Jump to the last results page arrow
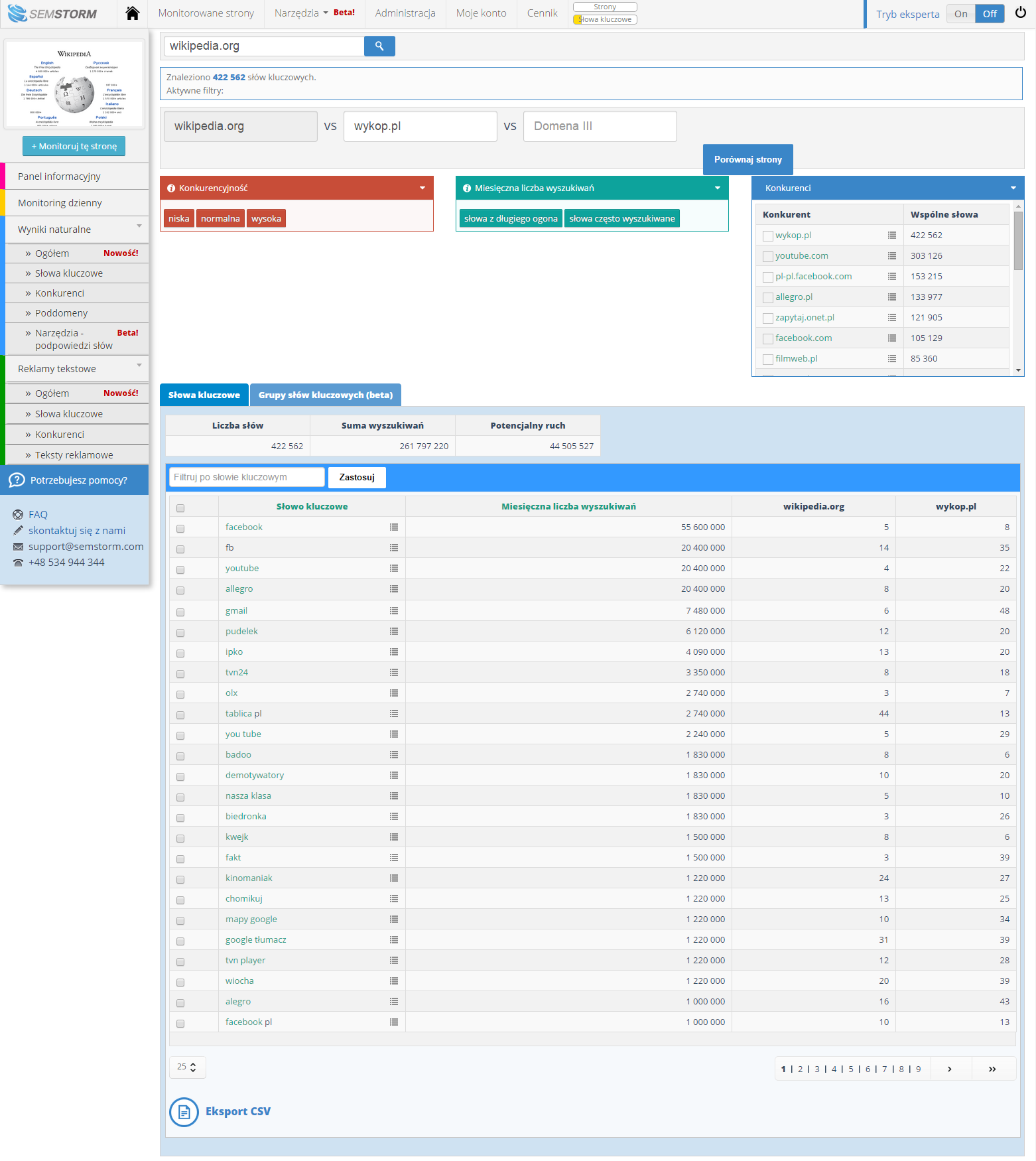1036x1161 pixels. [992, 1069]
